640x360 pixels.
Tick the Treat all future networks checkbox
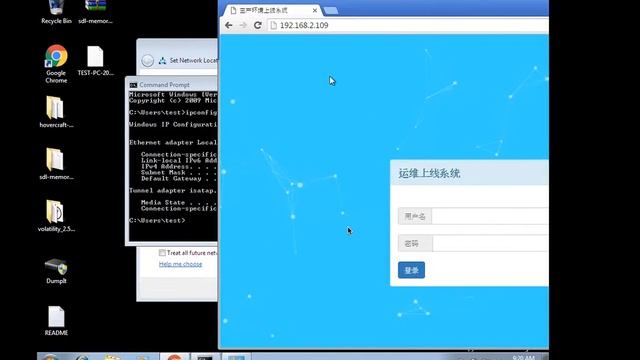click(162, 253)
